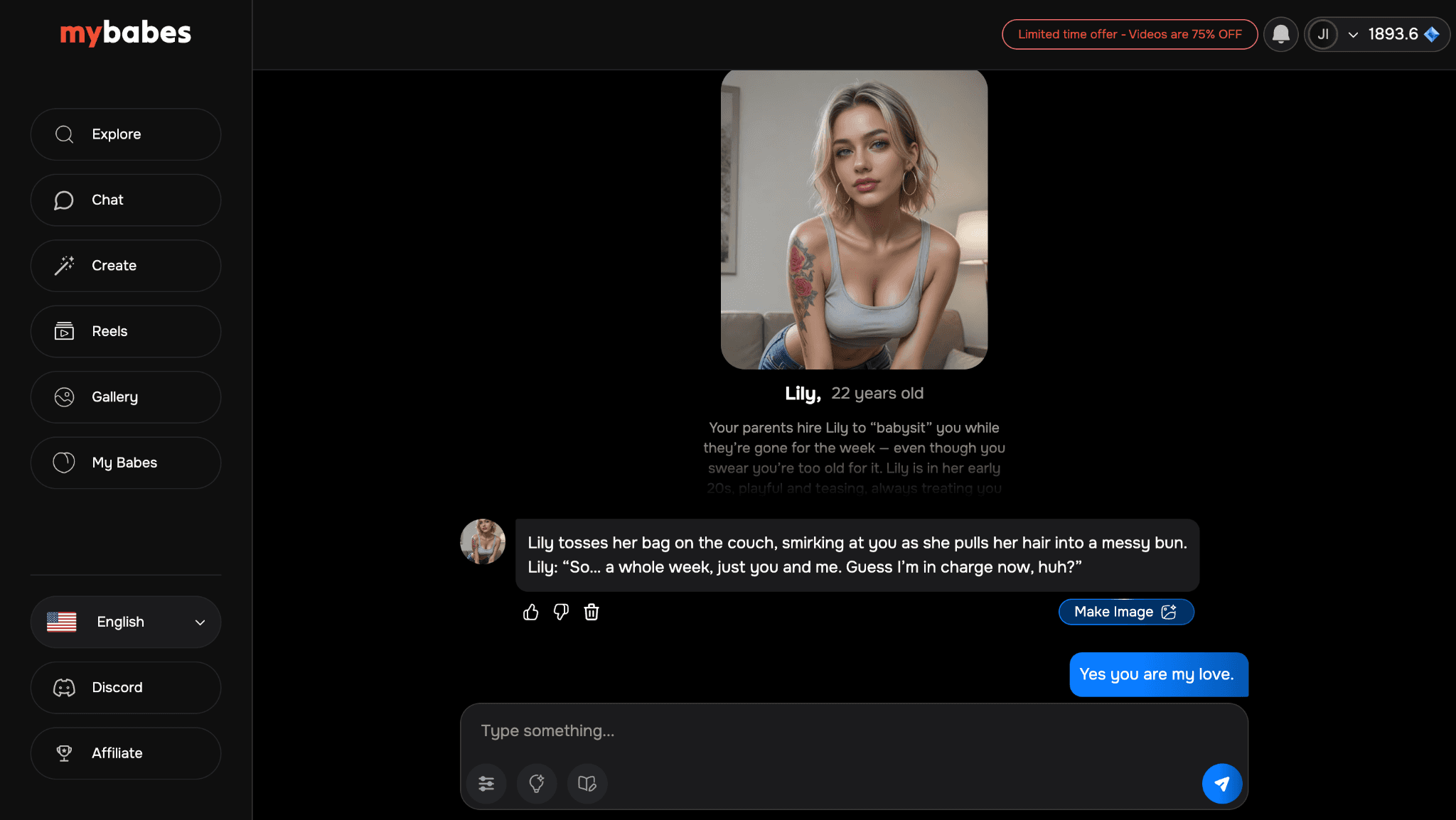
Task: Expand the JI account menu chevron
Action: pos(1353,34)
